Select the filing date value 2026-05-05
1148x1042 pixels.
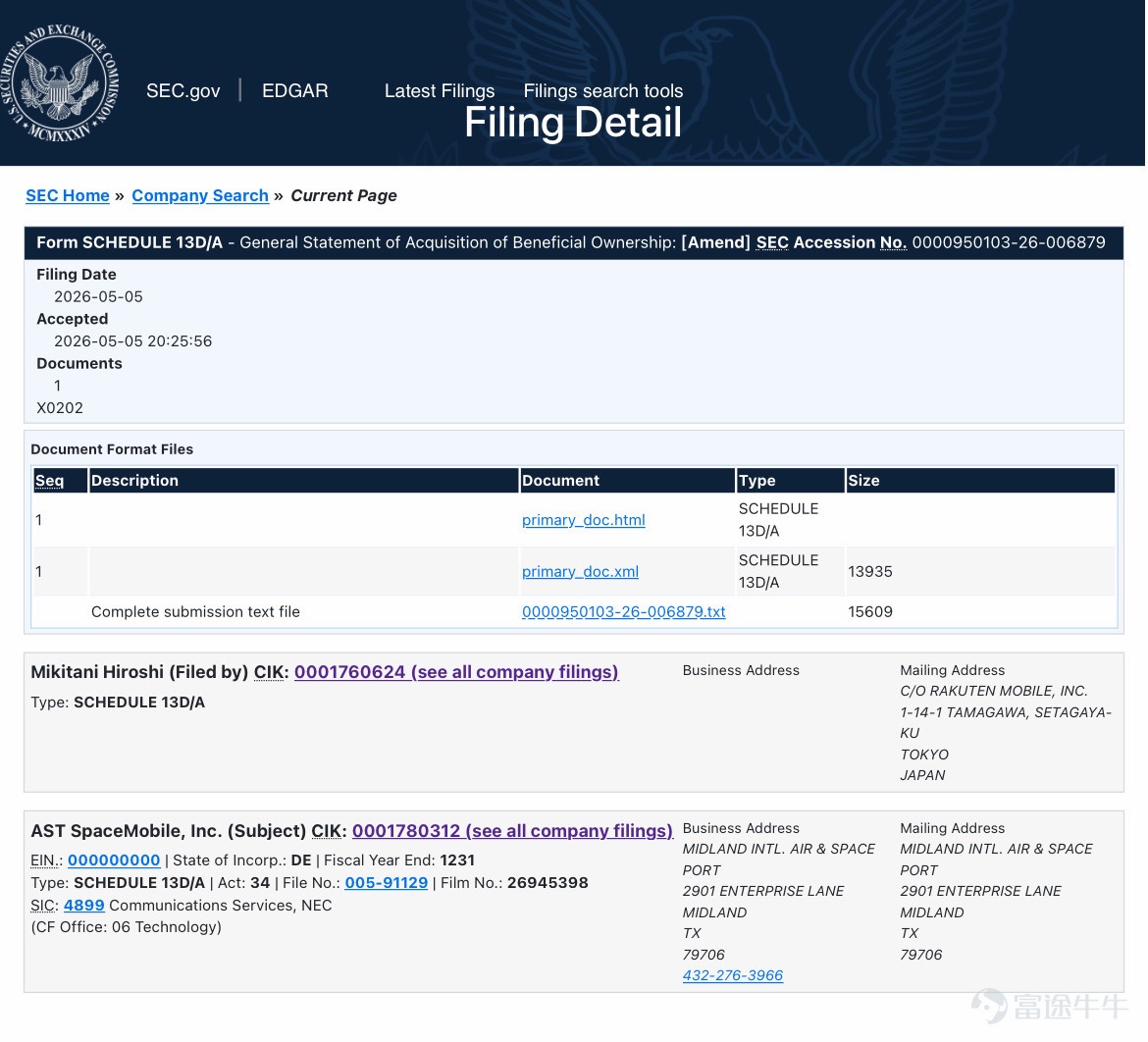[98, 296]
